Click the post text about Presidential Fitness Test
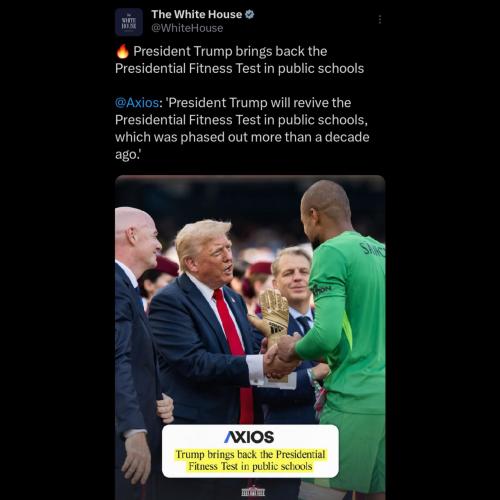The height and width of the screenshot is (500, 500). tap(239, 60)
